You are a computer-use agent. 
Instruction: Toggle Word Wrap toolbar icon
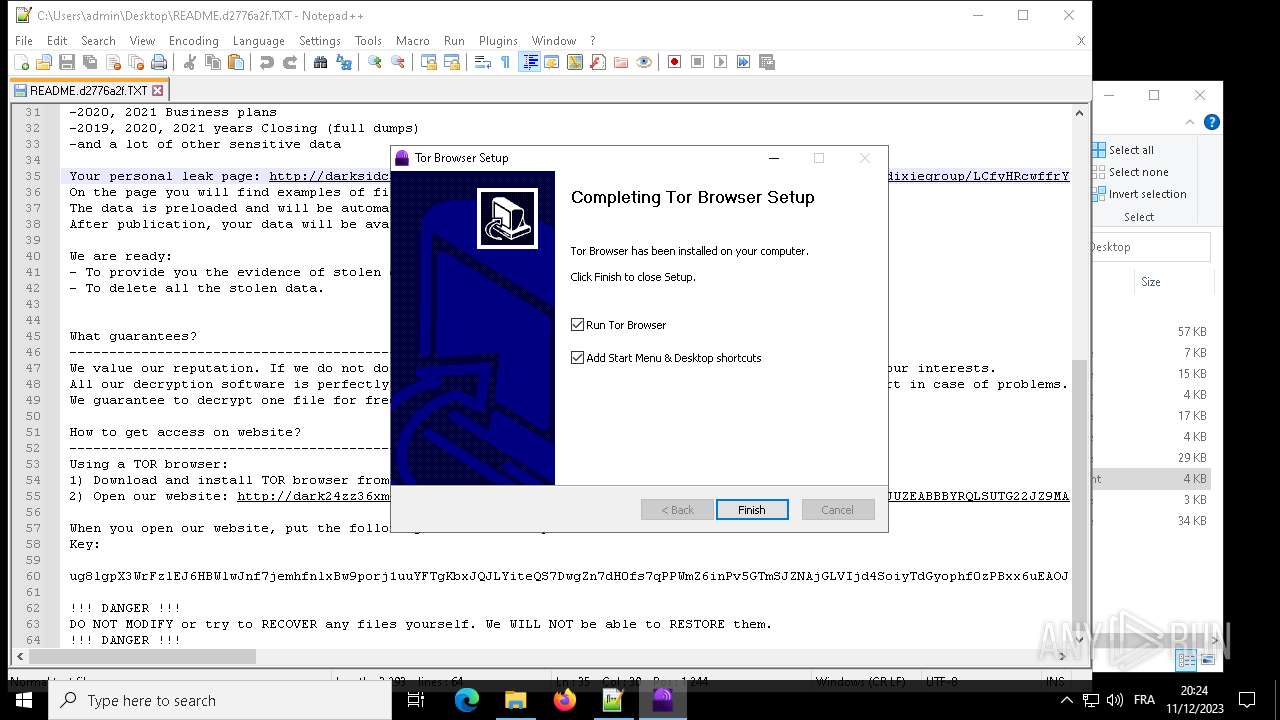click(483, 62)
